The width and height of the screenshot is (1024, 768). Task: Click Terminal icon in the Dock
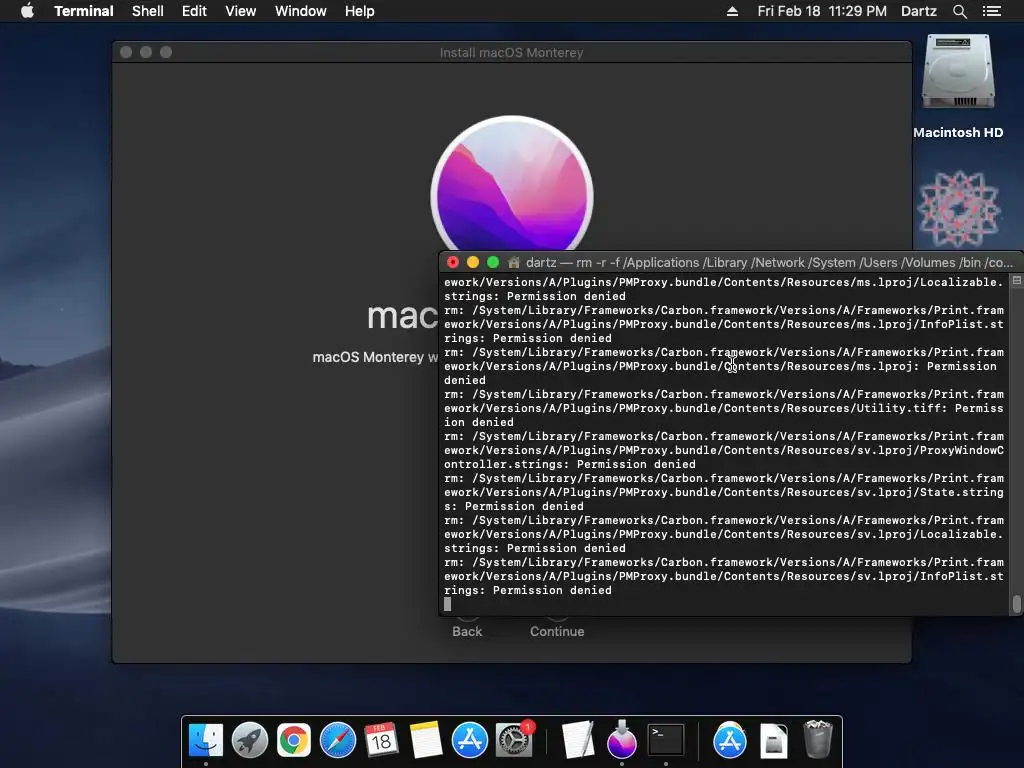point(665,741)
